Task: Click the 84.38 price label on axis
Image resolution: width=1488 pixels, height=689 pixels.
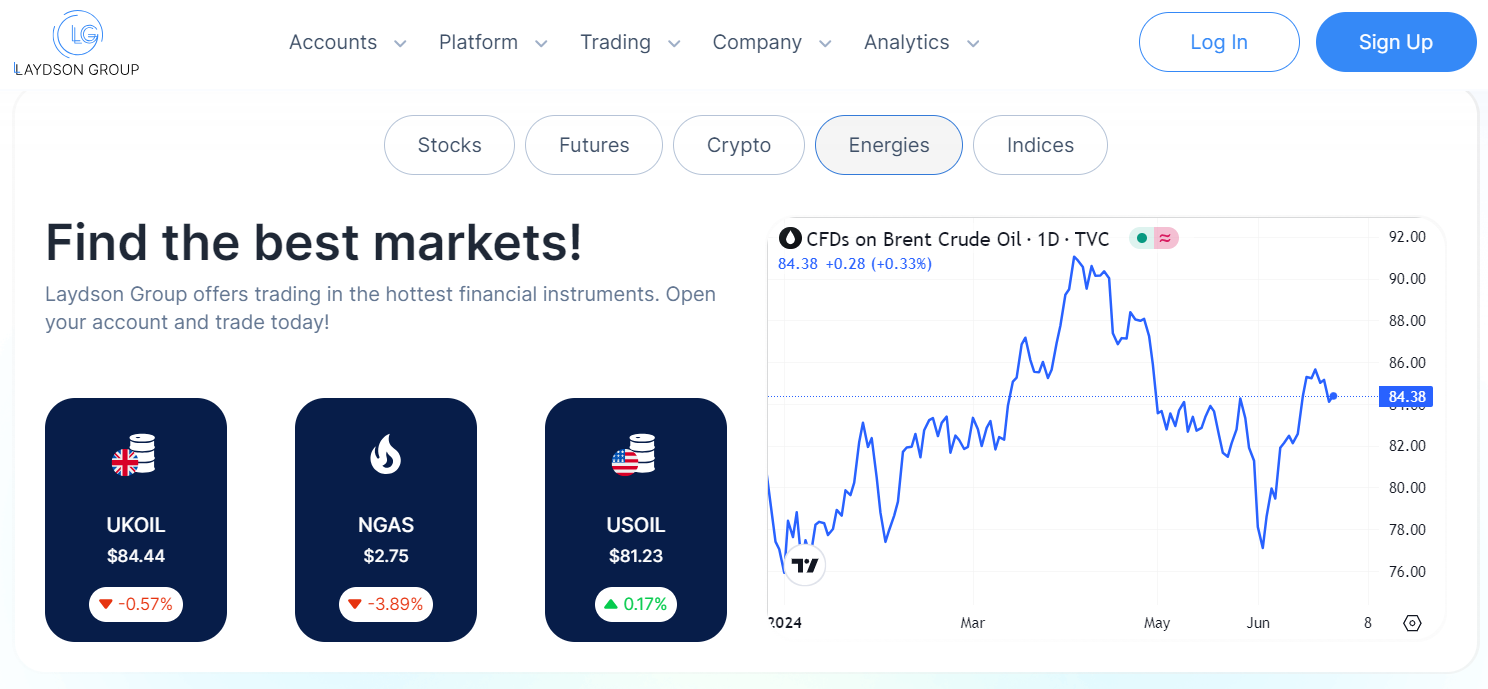Action: [x=1405, y=397]
